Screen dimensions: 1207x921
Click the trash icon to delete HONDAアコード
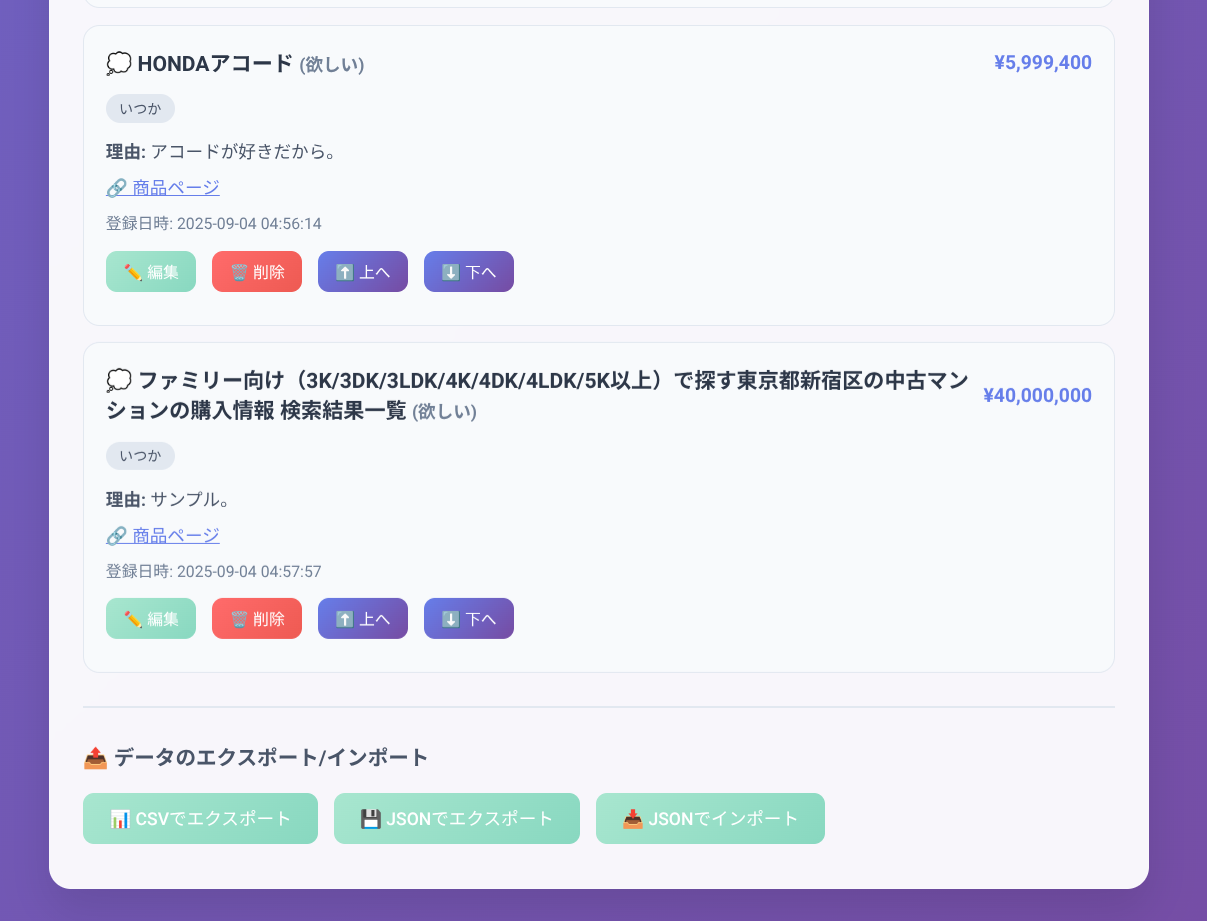point(239,271)
